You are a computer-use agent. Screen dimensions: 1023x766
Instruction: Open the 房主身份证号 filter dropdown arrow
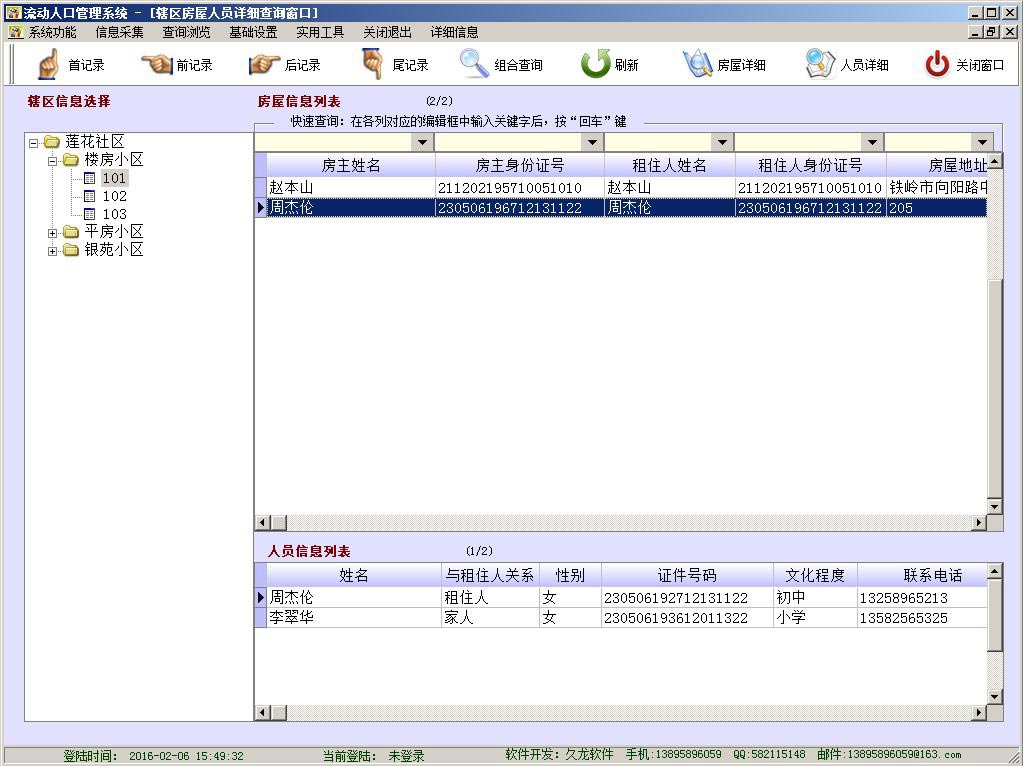pyautogui.click(x=593, y=143)
